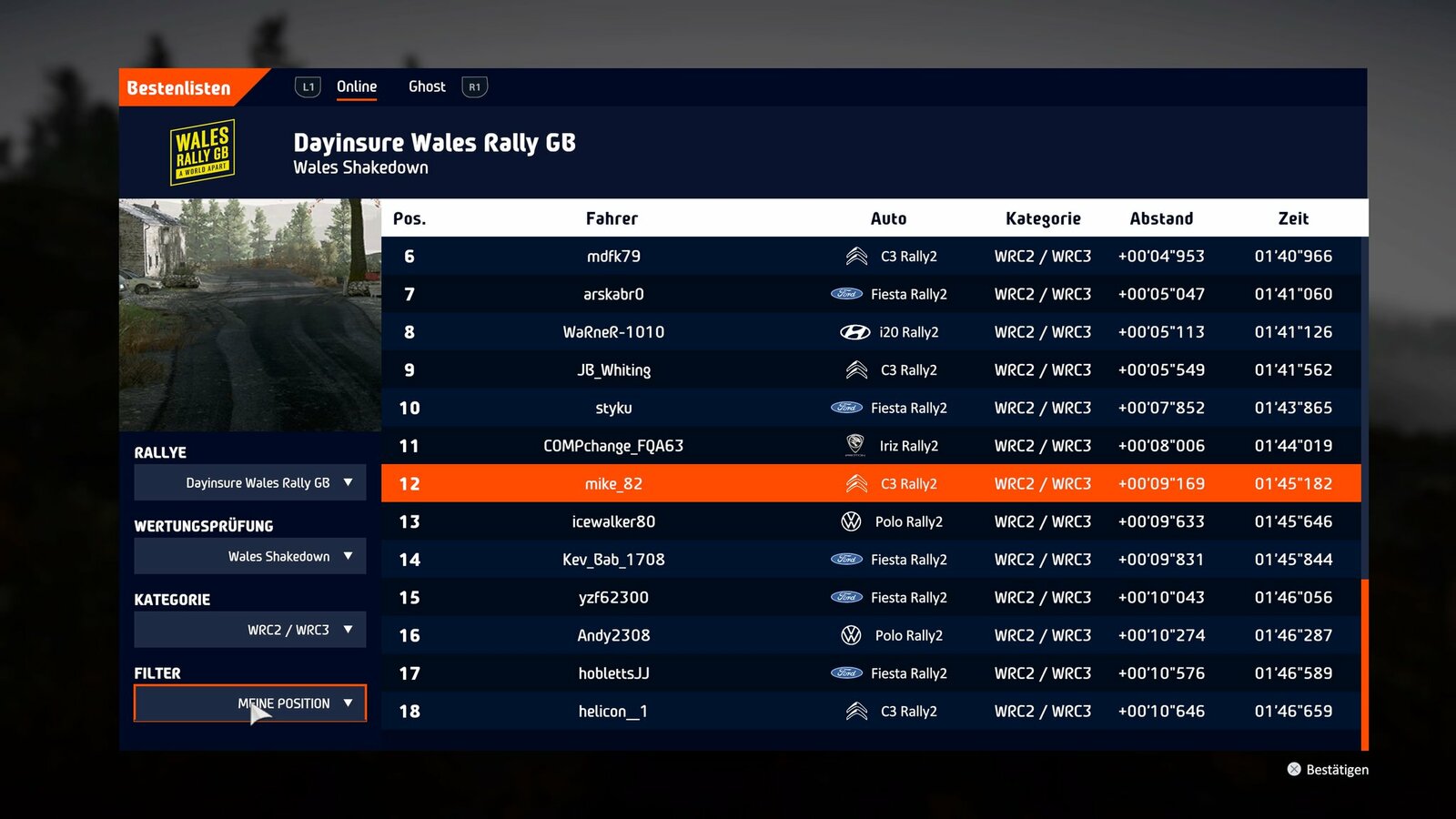
Task: Click the Wales Shakedown subtitle
Action: coord(360,167)
